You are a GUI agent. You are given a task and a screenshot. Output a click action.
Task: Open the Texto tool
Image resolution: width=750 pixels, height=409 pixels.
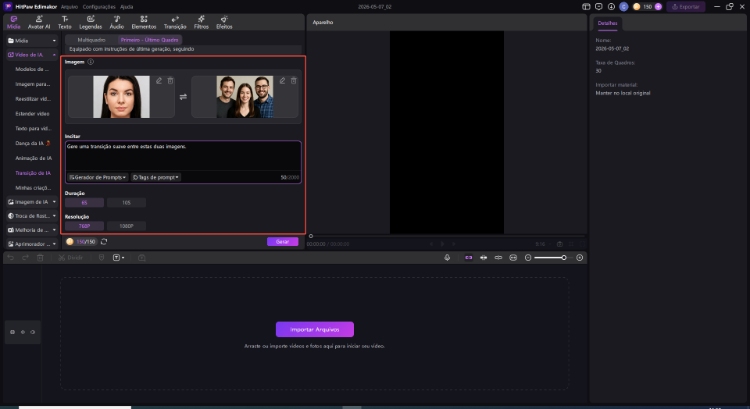pyautogui.click(x=65, y=22)
